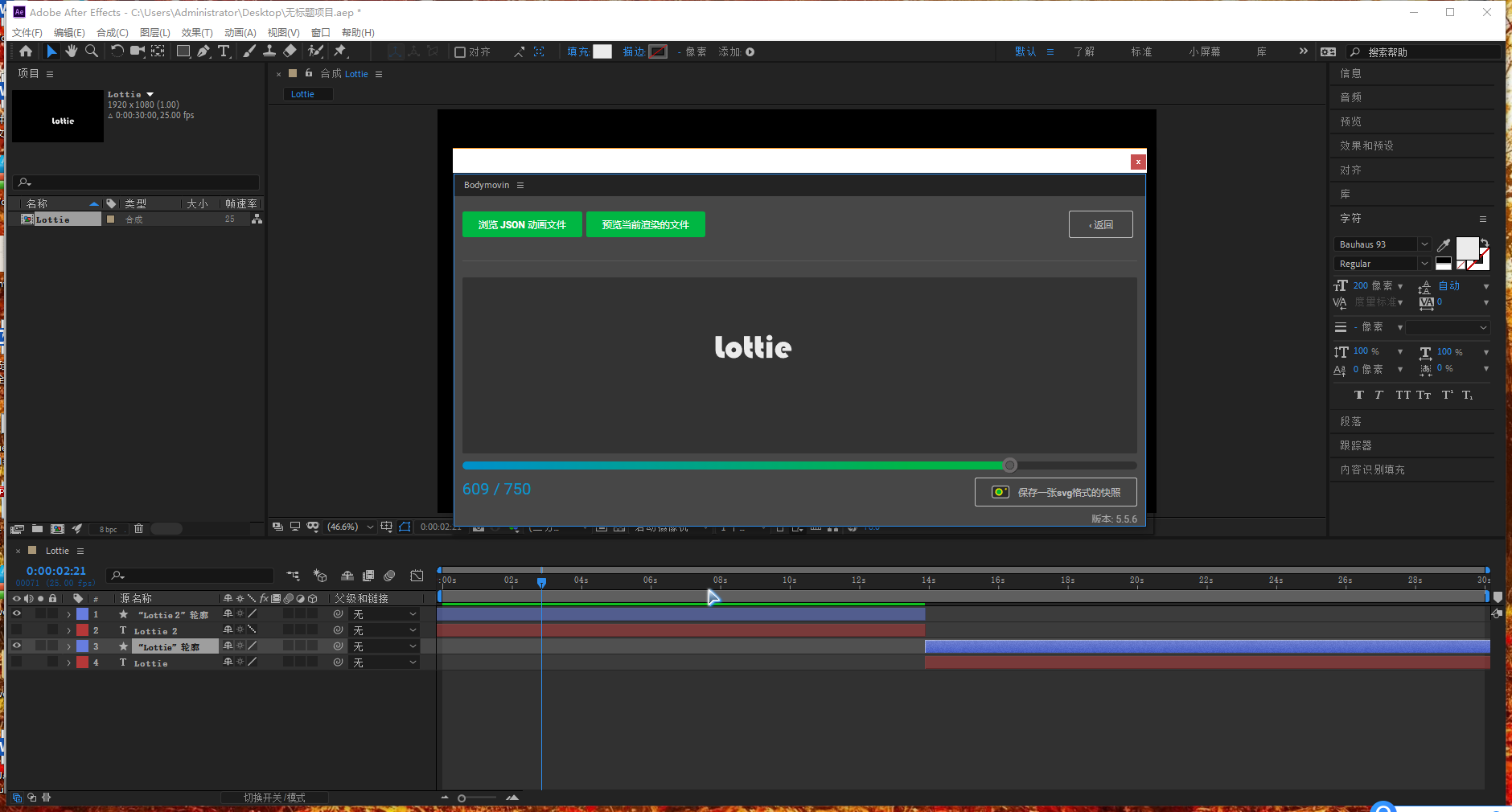Image resolution: width=1512 pixels, height=812 pixels.
Task: Toggle Superscript text style
Action: pyautogui.click(x=1447, y=395)
